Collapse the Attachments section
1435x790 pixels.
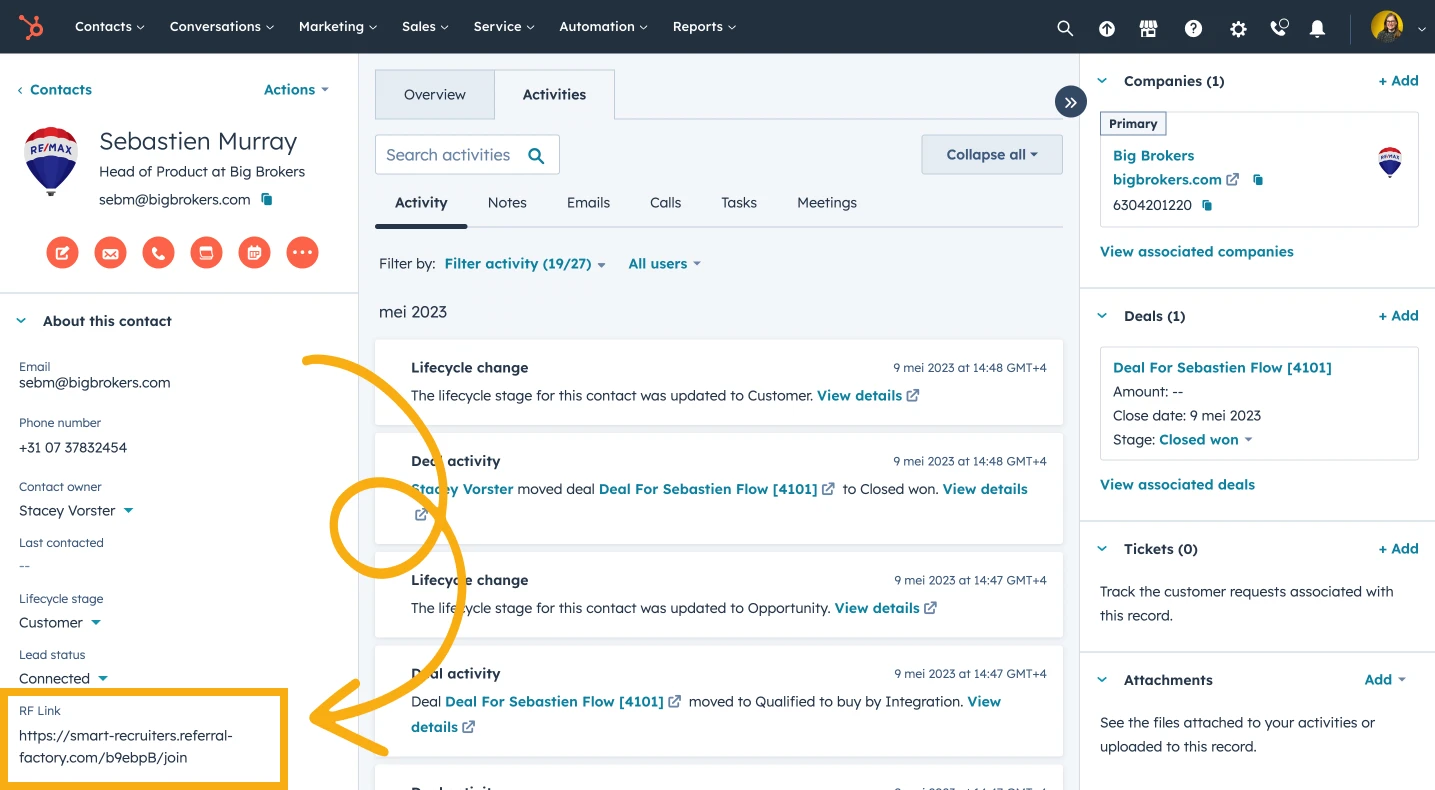pos(1103,680)
